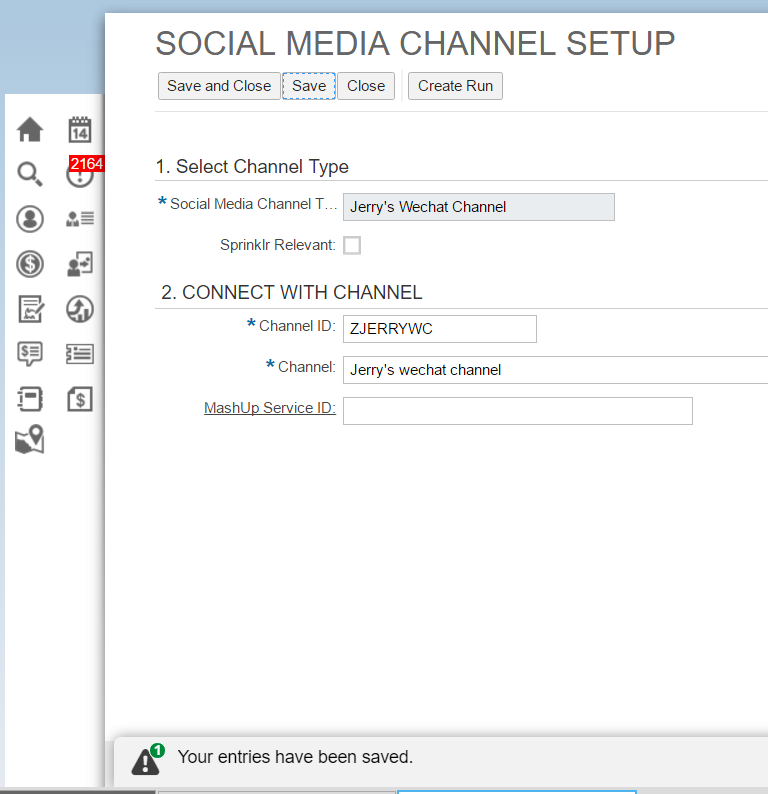Image resolution: width=768 pixels, height=794 pixels.
Task: Open the dollar document icon
Action: click(x=80, y=399)
